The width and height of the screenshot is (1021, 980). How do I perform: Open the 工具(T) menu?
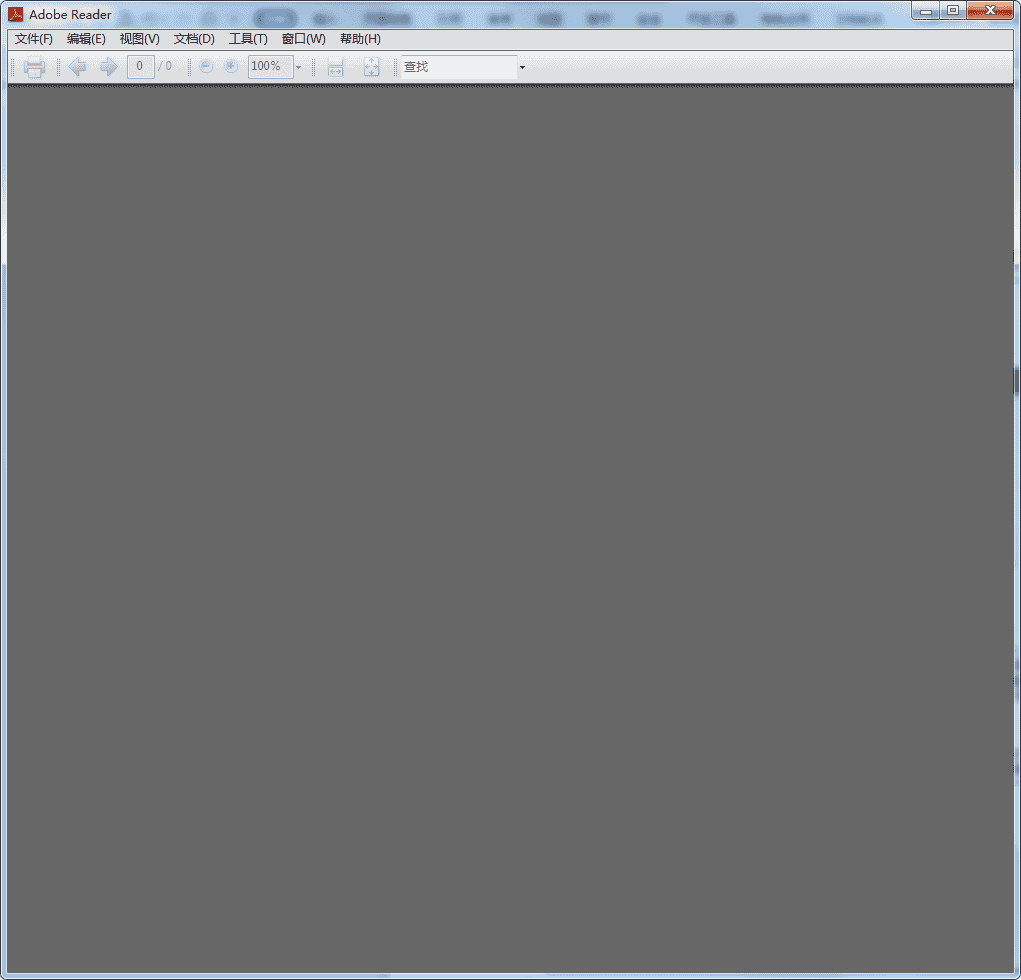coord(248,39)
